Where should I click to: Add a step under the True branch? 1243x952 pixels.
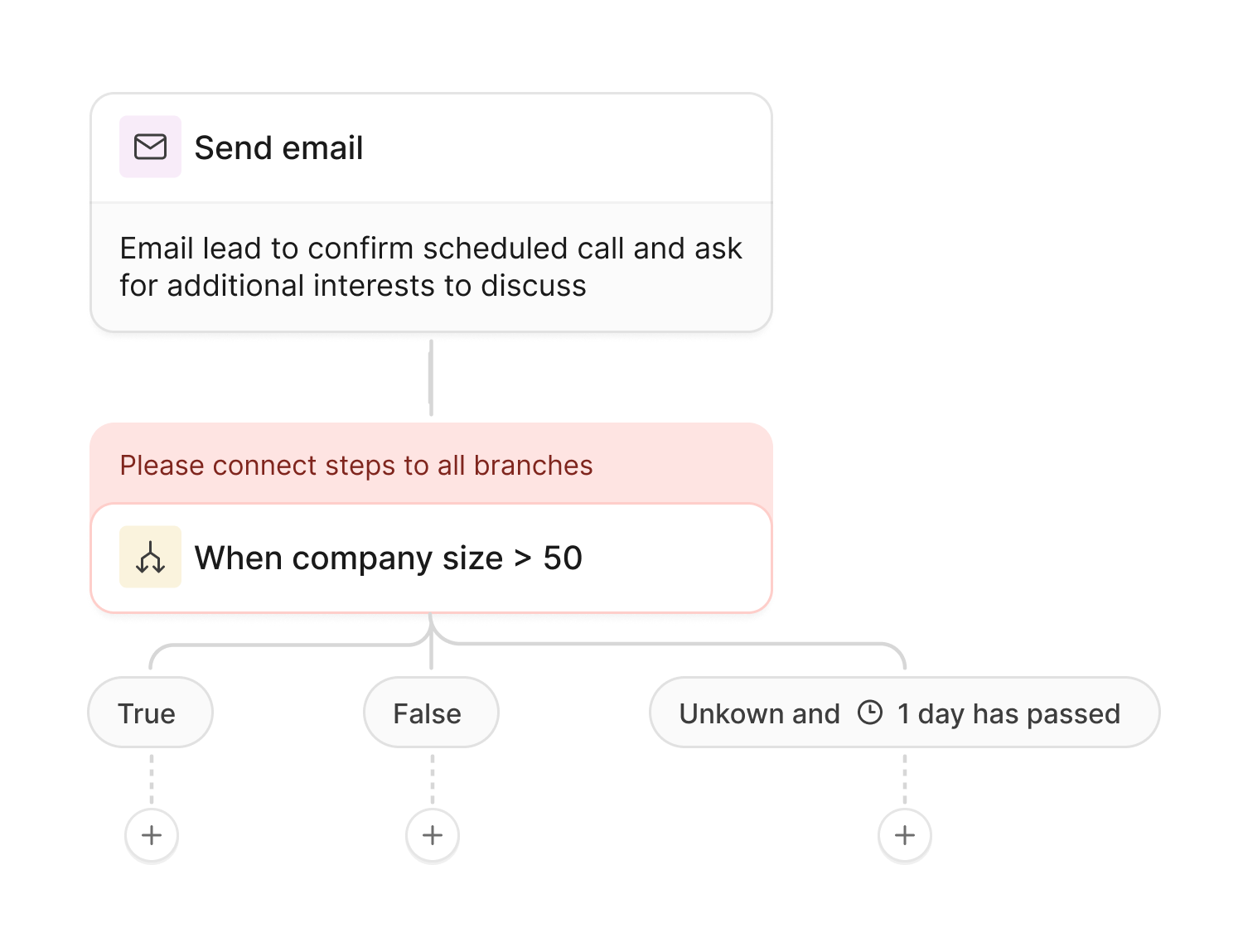coord(152,835)
